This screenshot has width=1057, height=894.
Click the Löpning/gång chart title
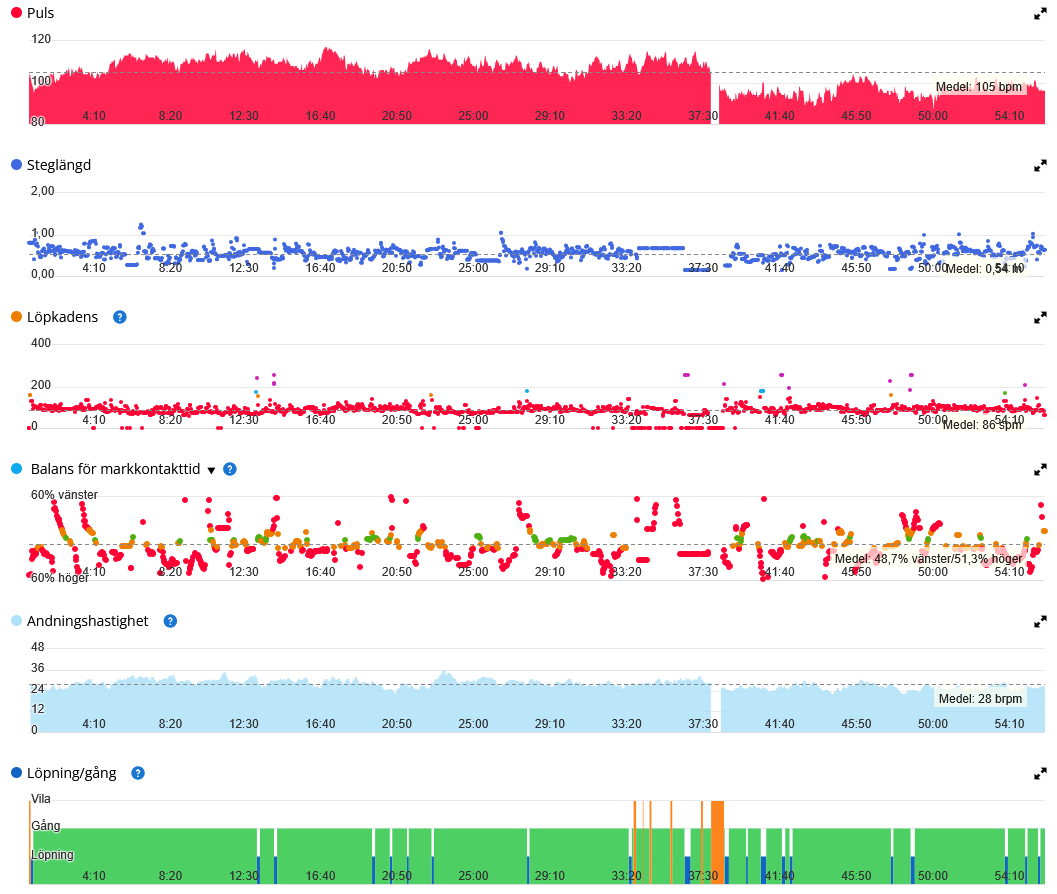pyautogui.click(x=71, y=773)
